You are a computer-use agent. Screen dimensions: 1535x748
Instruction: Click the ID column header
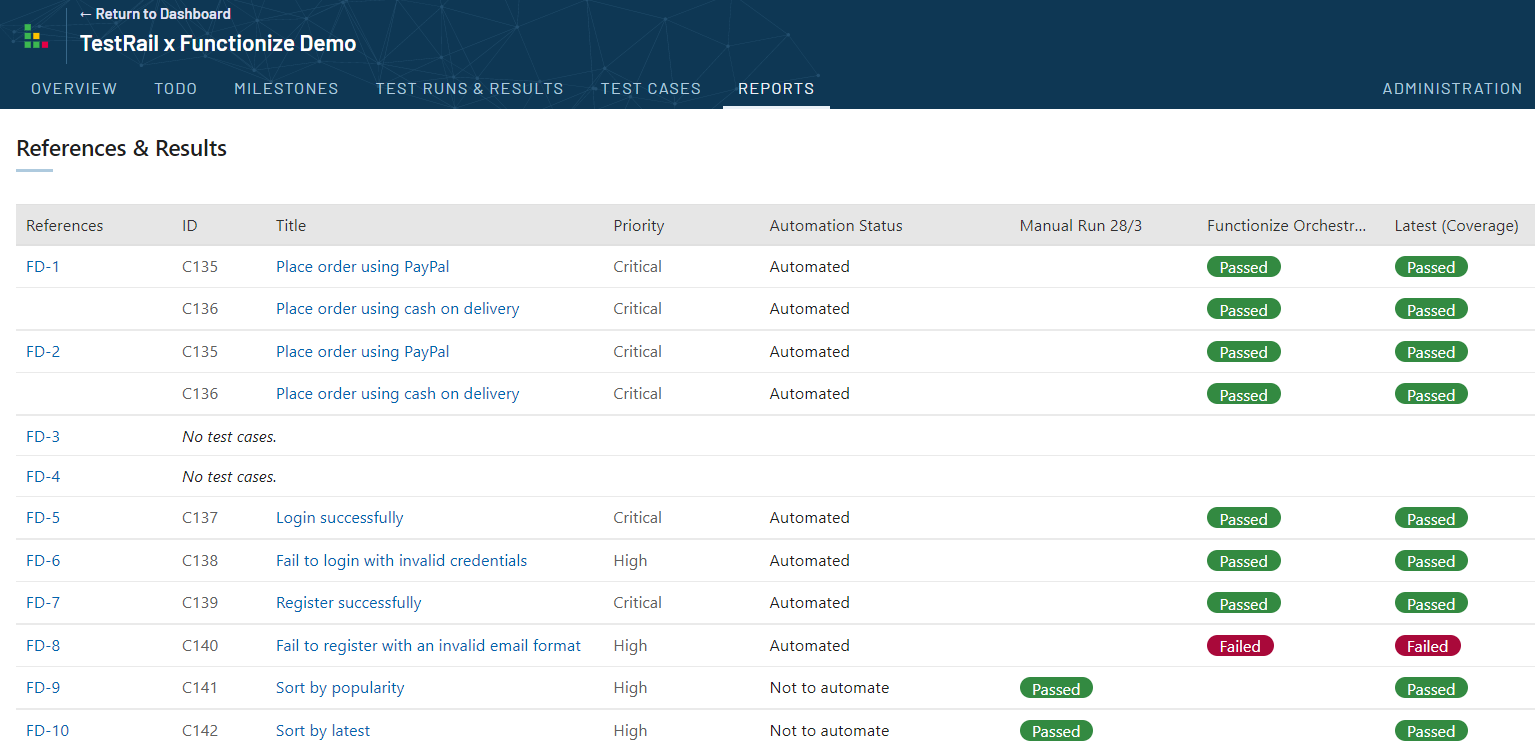click(190, 226)
